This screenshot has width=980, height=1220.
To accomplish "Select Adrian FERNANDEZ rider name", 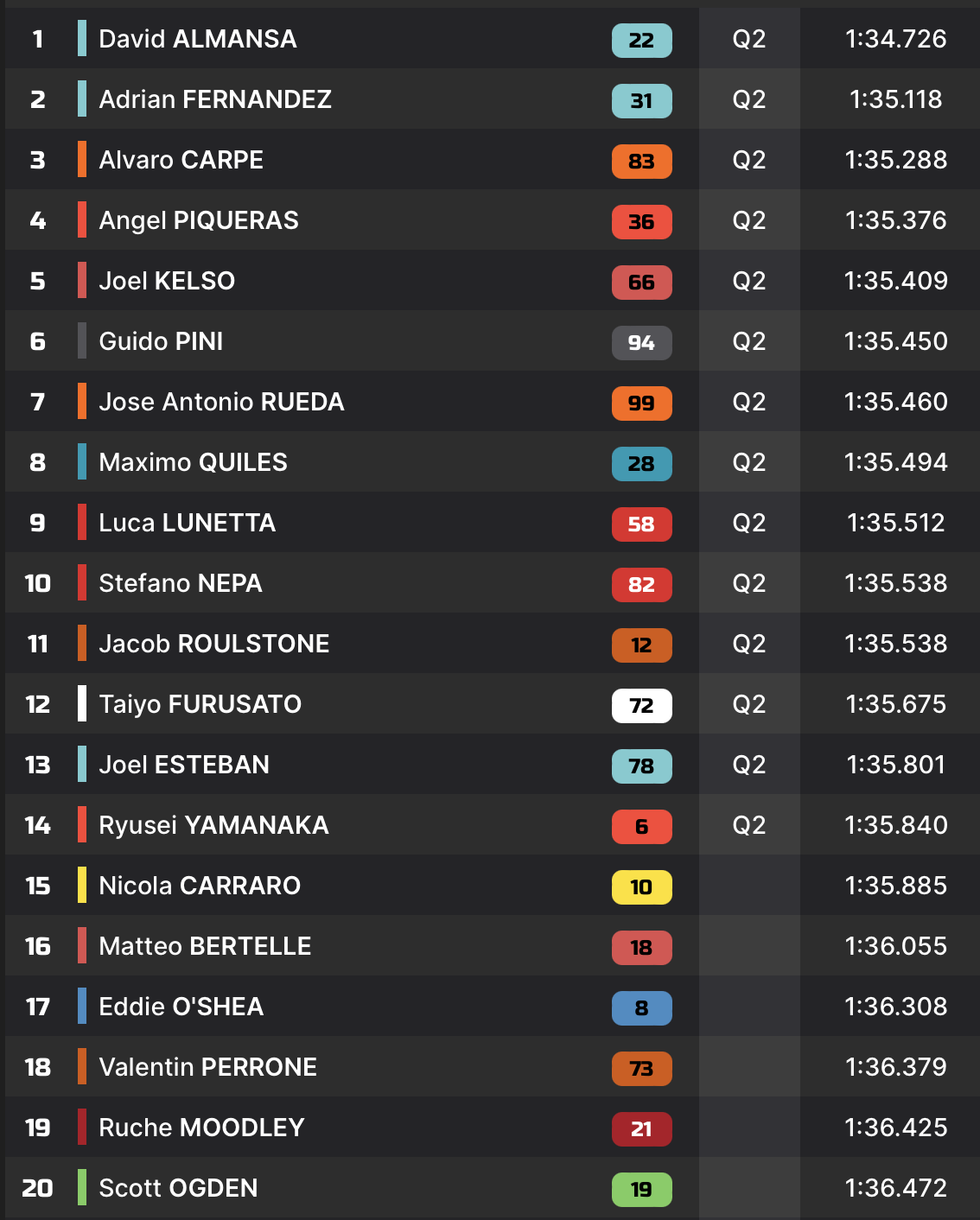I will pyautogui.click(x=215, y=99).
